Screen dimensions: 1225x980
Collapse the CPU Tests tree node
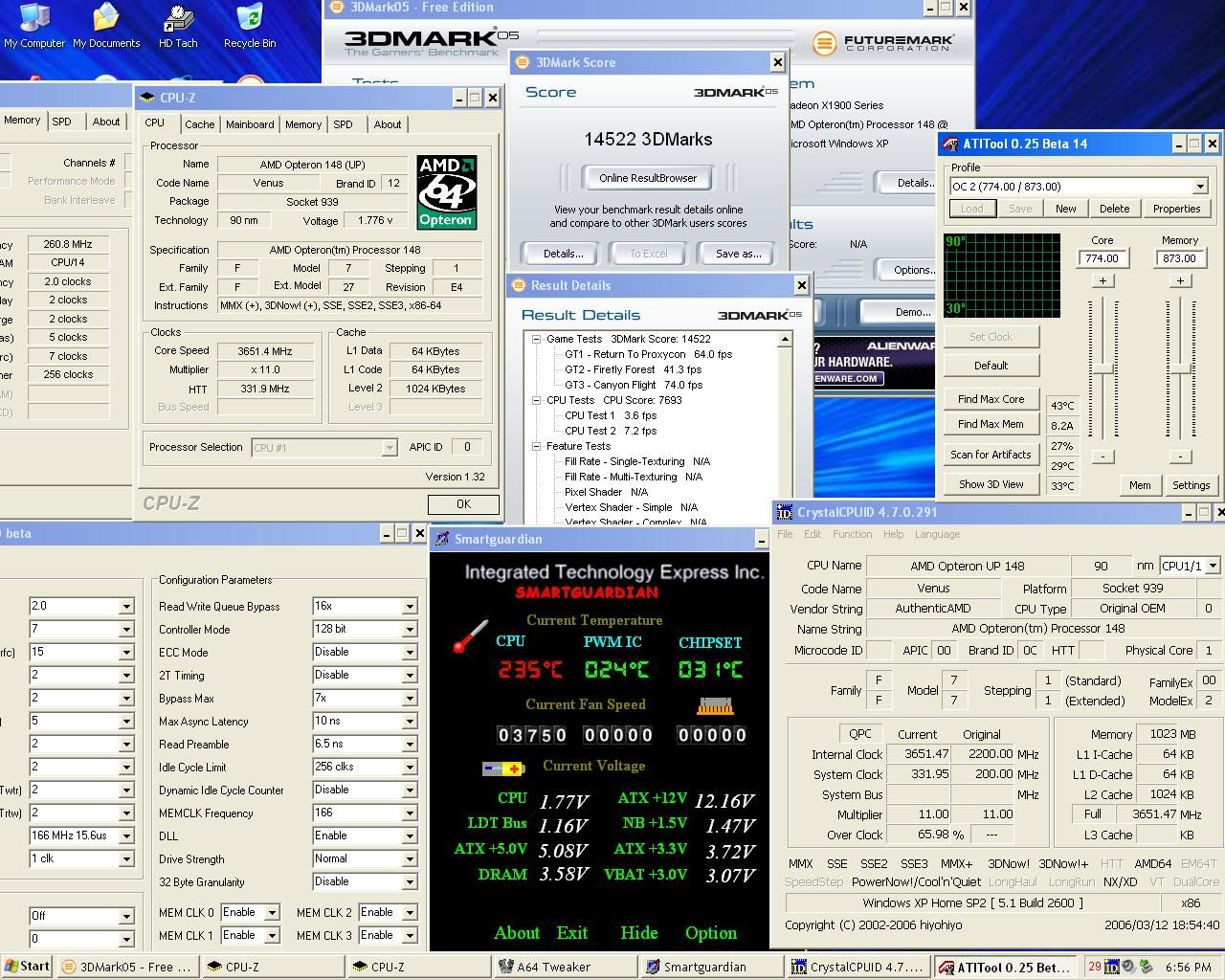coord(536,400)
